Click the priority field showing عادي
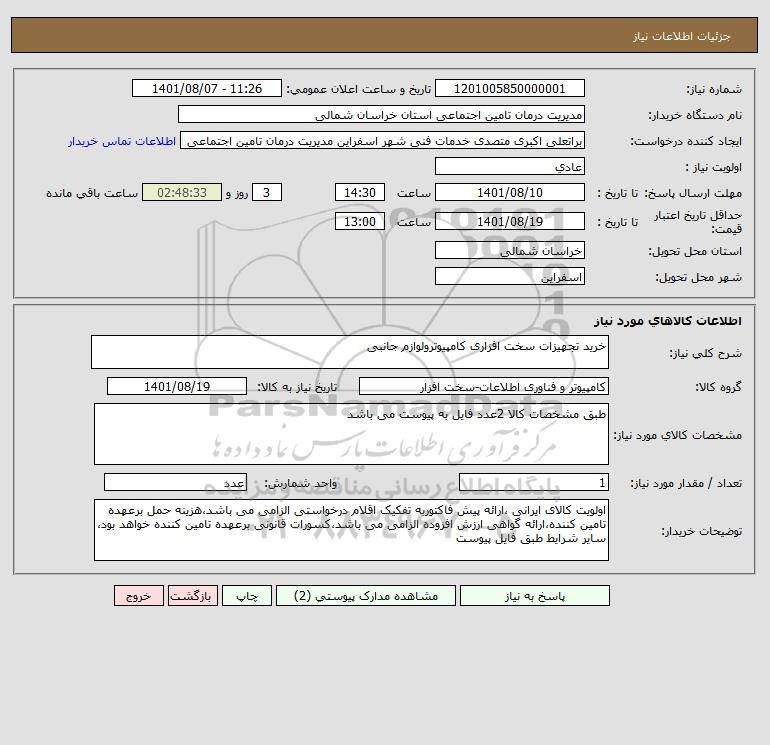The image size is (770, 745). 510,166
